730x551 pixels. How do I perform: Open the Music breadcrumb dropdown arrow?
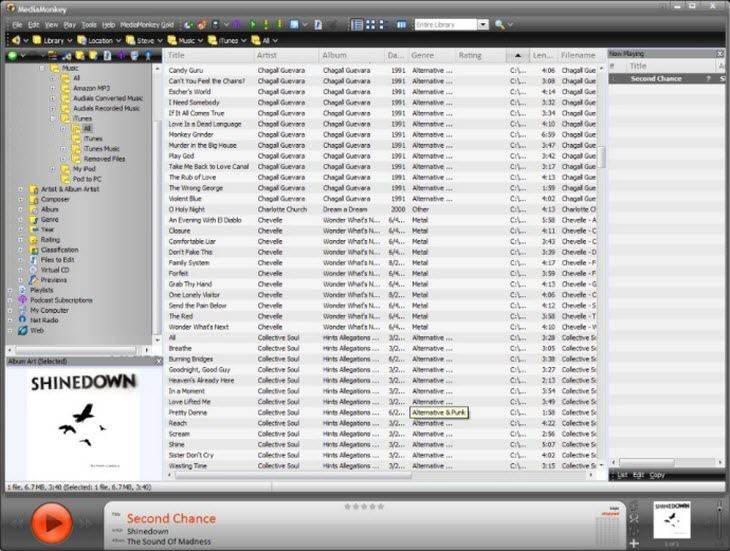pyautogui.click(x=201, y=41)
